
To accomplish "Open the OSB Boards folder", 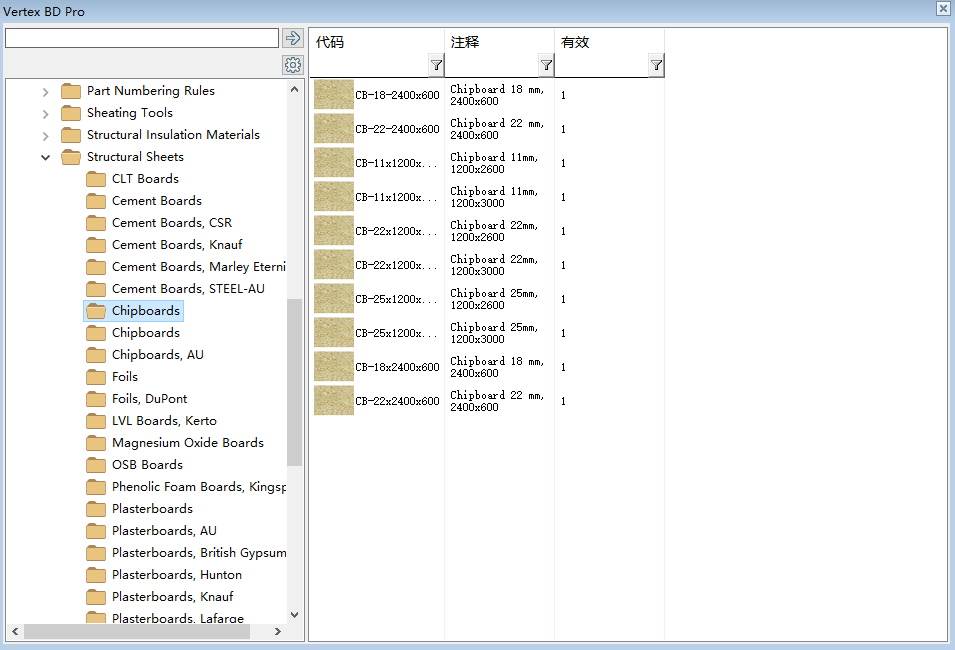I will click(147, 464).
